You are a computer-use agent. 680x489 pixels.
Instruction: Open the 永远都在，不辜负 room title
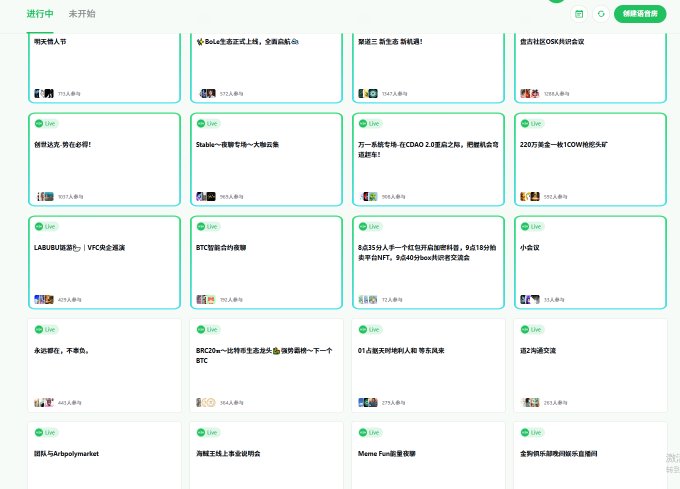[62, 351]
